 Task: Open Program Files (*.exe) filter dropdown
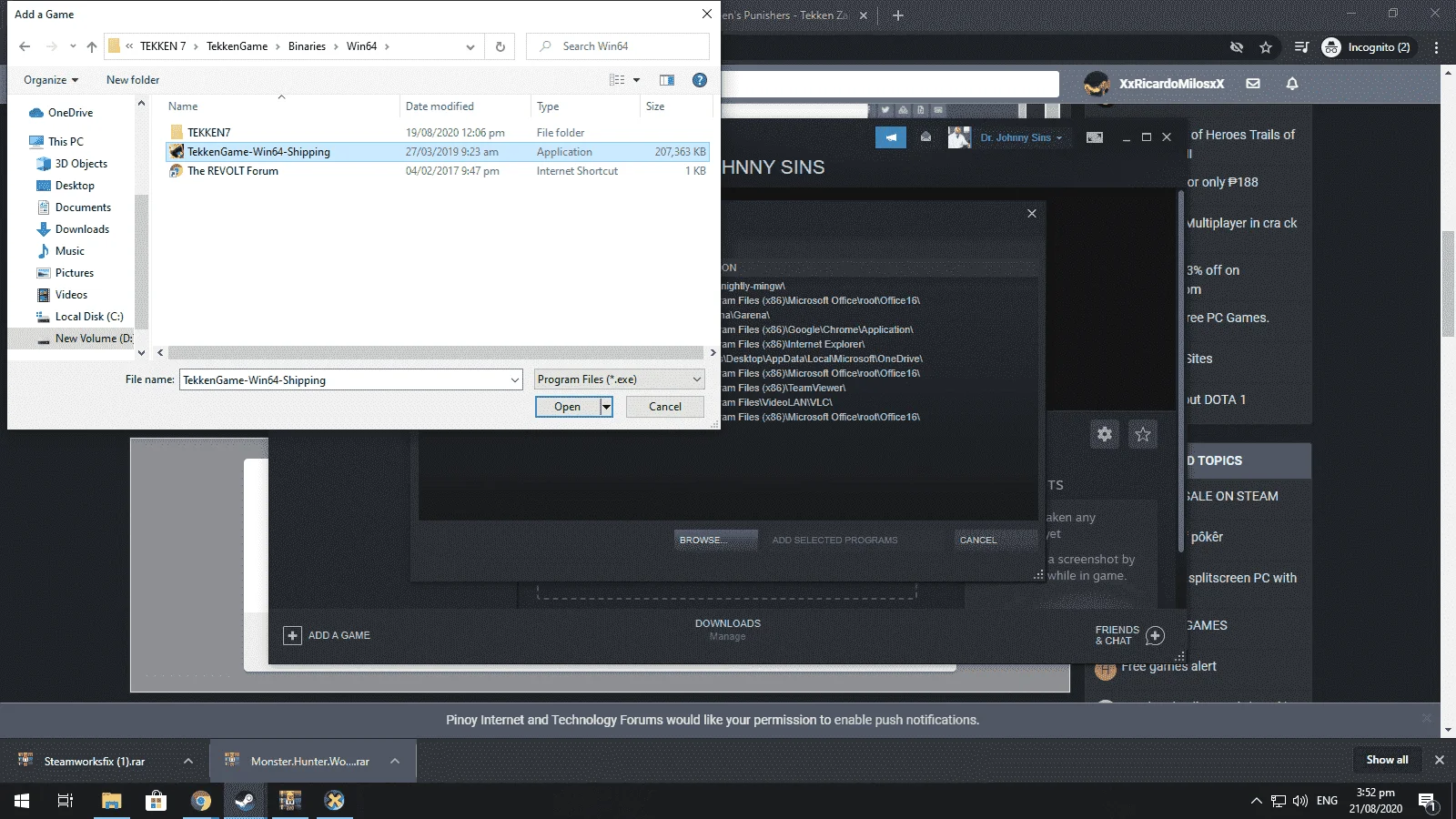[620, 379]
